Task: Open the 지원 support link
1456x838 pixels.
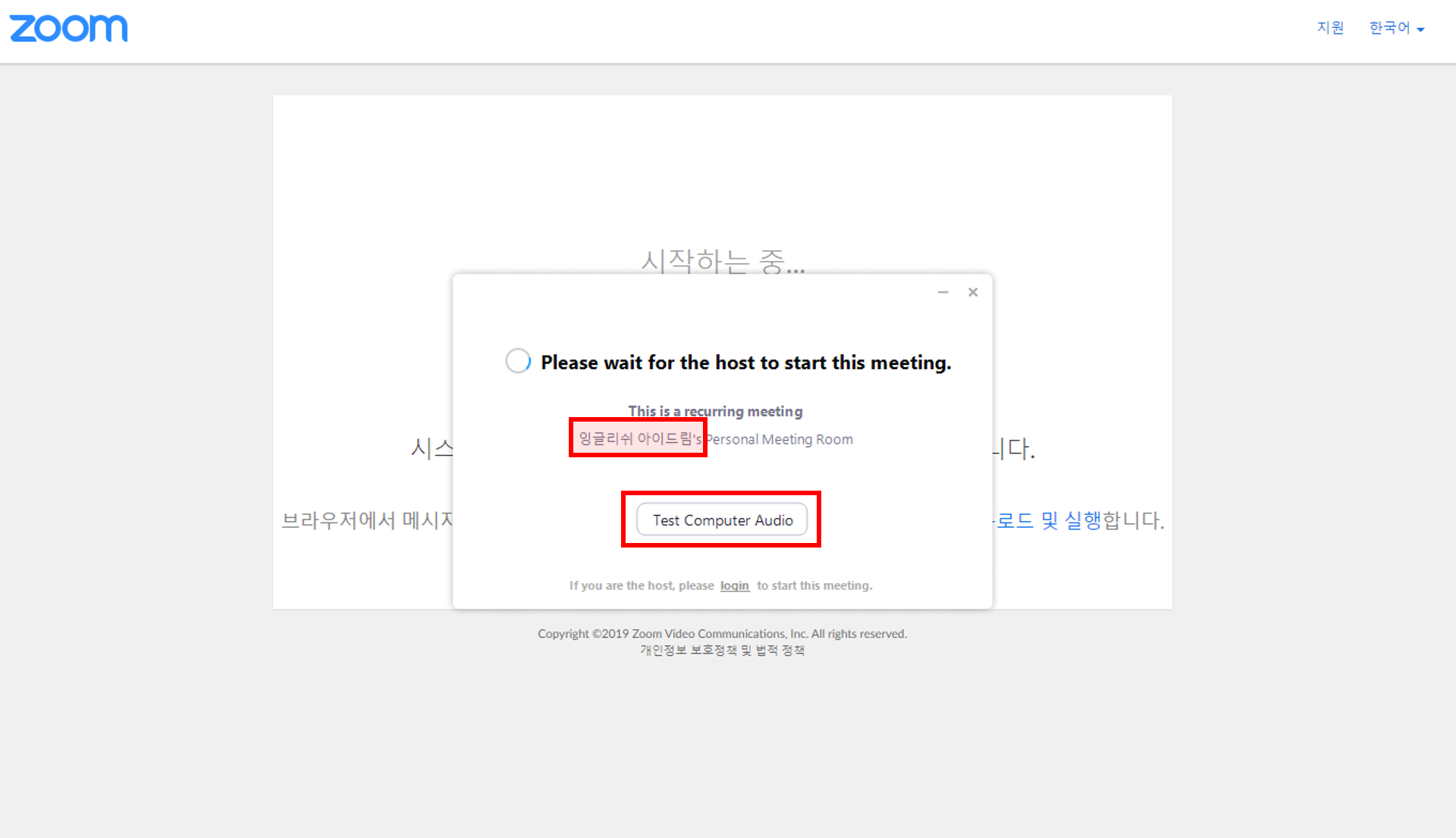Action: click(x=1330, y=28)
